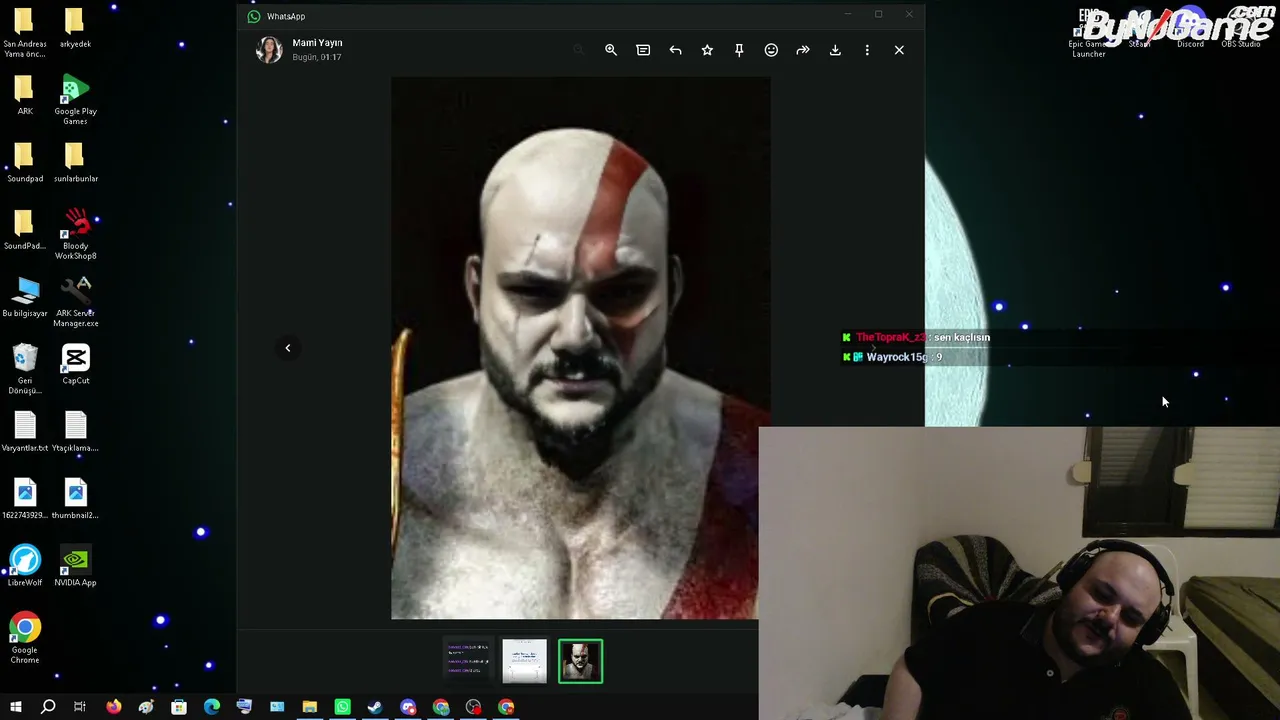
Task: Switch to OBS Studio in the taskbar
Action: pos(474,707)
